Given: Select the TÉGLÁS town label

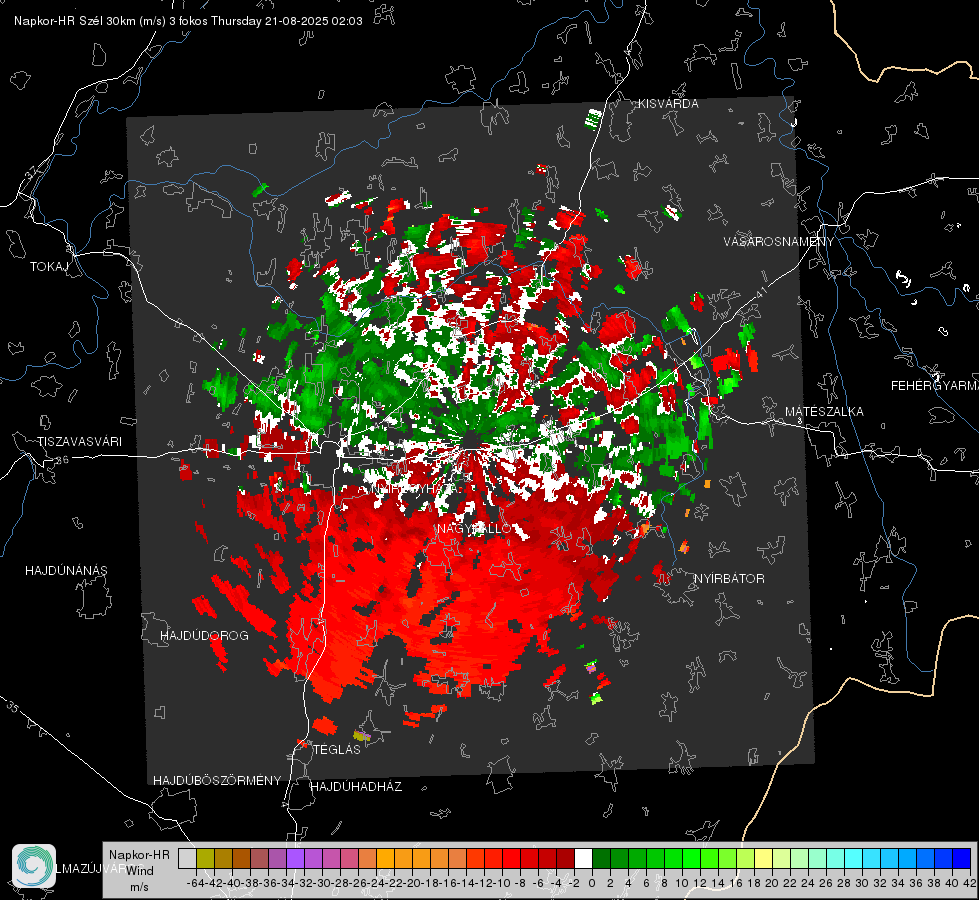Looking at the screenshot, I should point(337,749).
